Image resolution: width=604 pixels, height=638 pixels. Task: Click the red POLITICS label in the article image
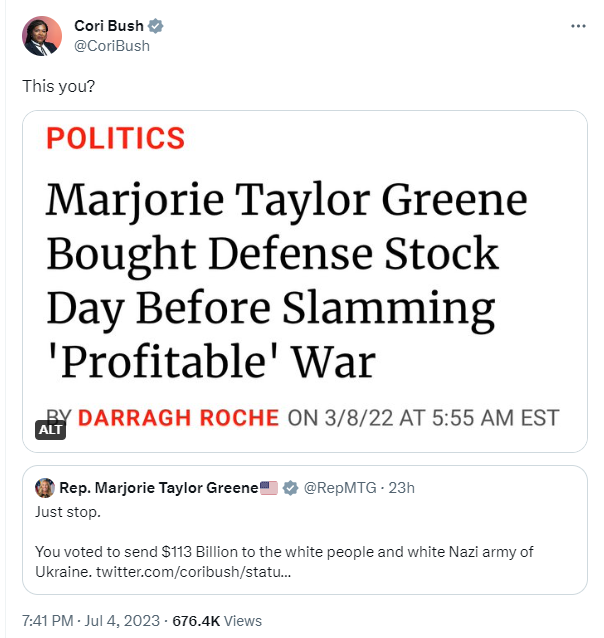point(116,138)
